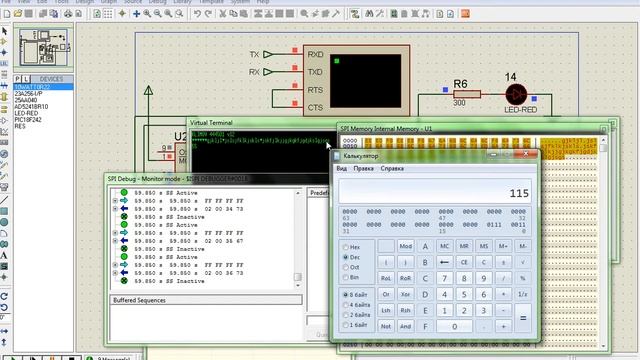Click the Virtual Terminal window title
This screenshot has width=640, height=360.
211,122
